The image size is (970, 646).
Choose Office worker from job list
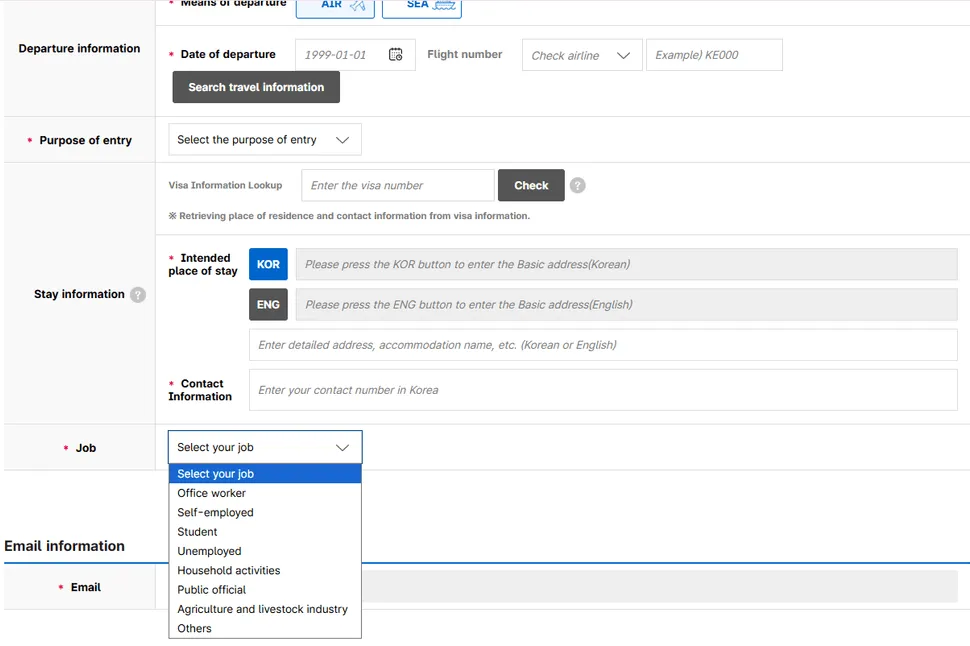pos(265,493)
